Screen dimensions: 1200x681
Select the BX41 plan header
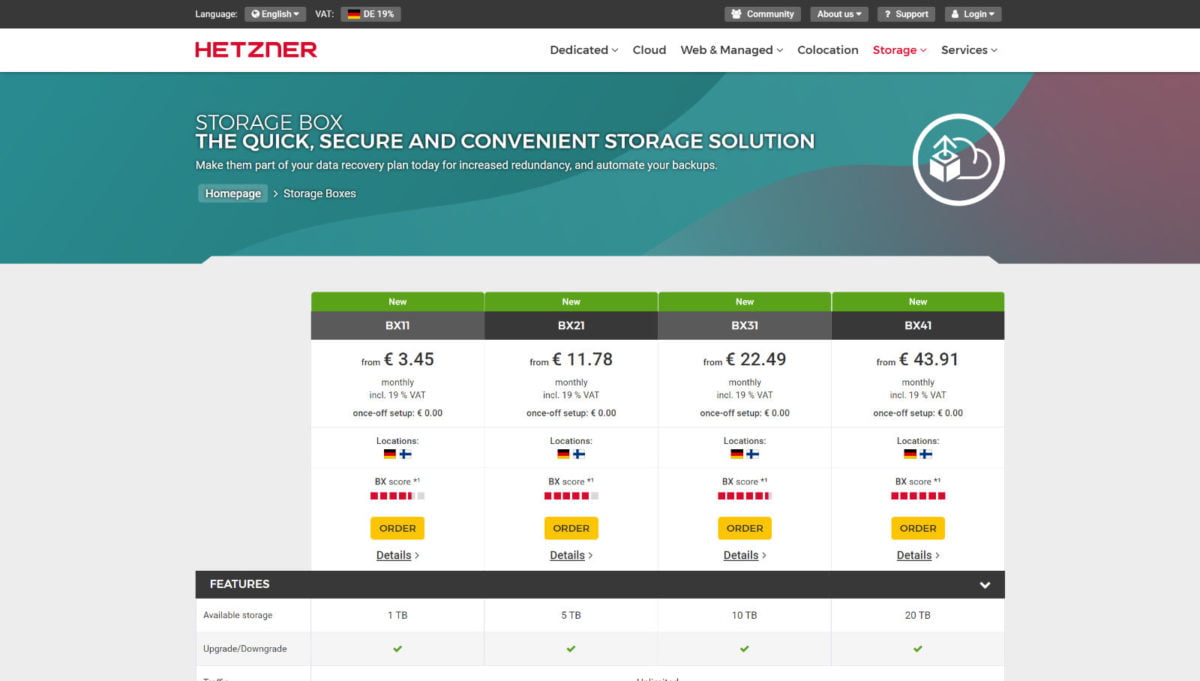[918, 325]
